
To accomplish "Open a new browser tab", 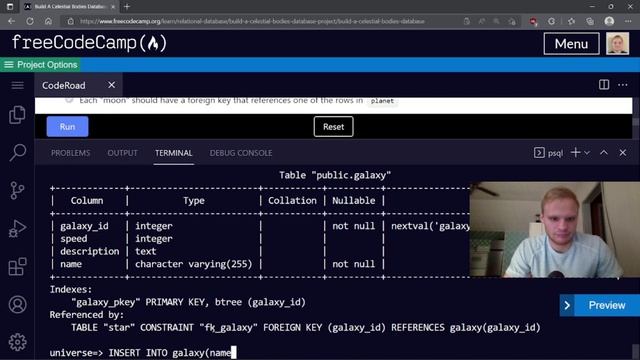I will tap(127, 7).
